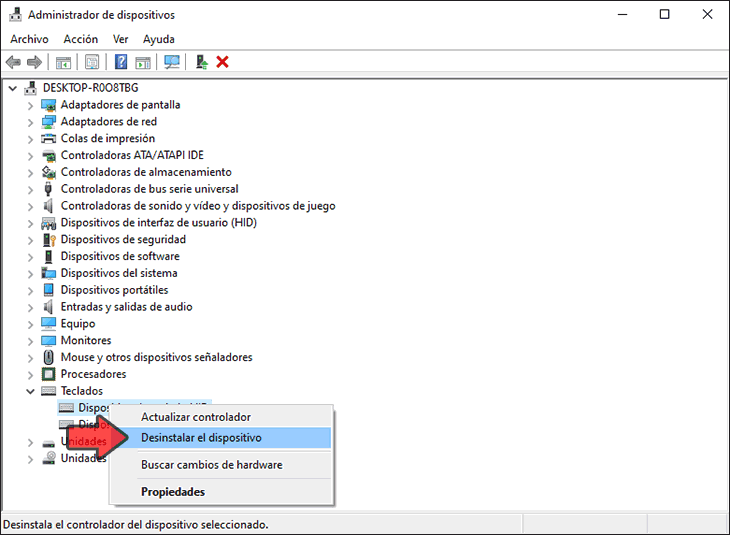The image size is (730, 535).
Task: Choose Buscar cambios de hardware
Action: coord(220,465)
